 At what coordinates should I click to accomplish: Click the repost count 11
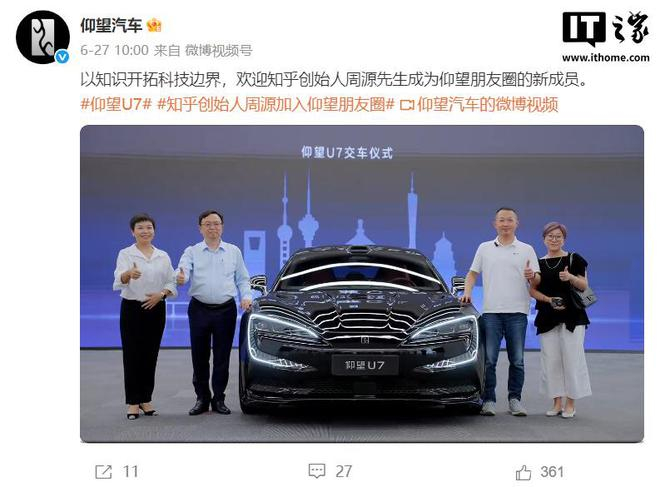[130, 471]
